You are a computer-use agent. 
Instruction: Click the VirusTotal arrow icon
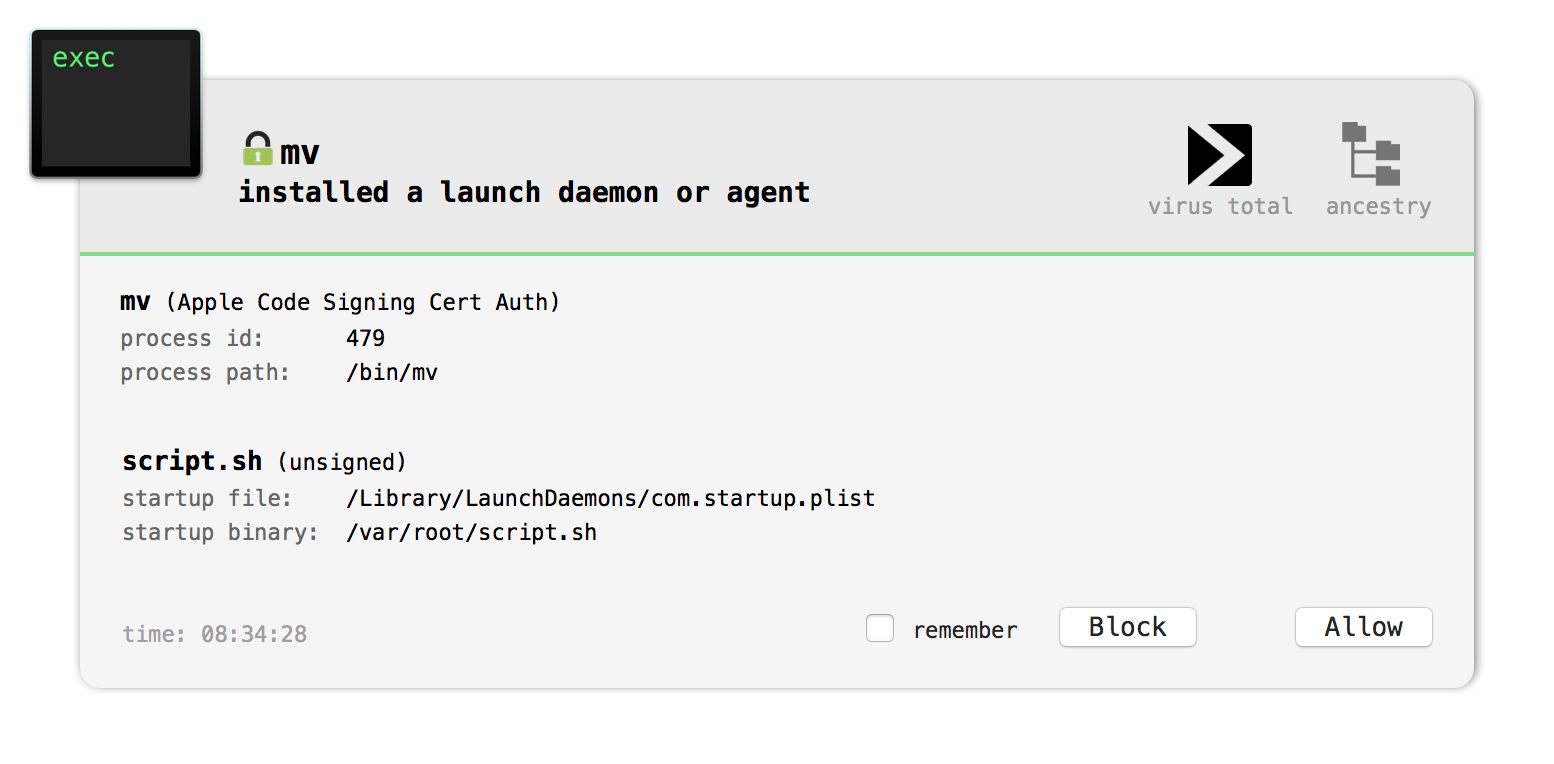click(x=1219, y=155)
